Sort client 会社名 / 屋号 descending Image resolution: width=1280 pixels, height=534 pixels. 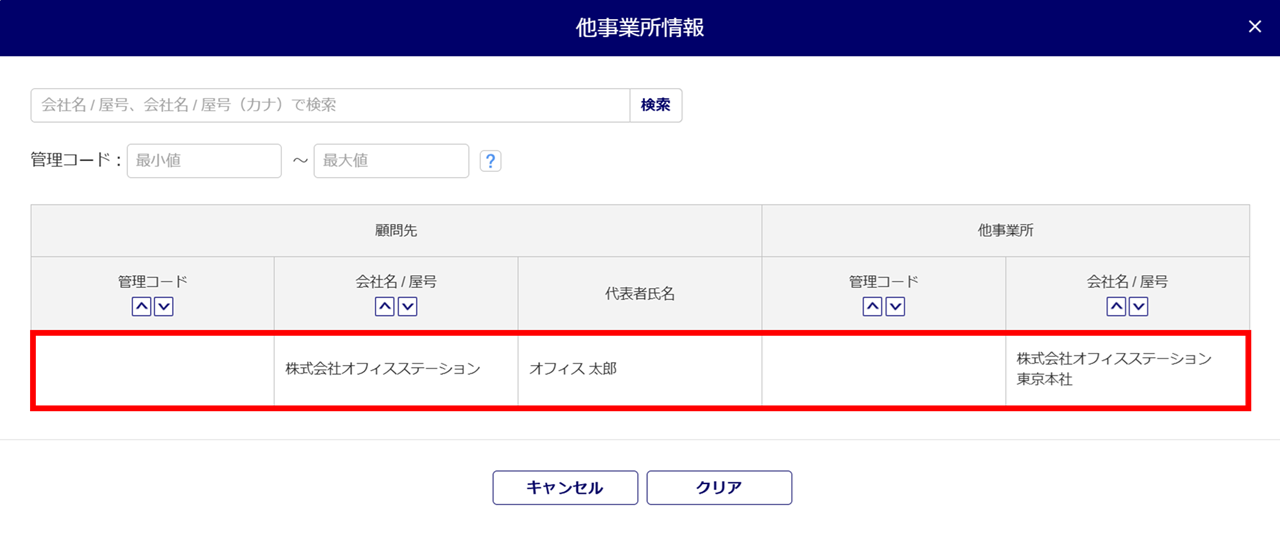click(408, 307)
